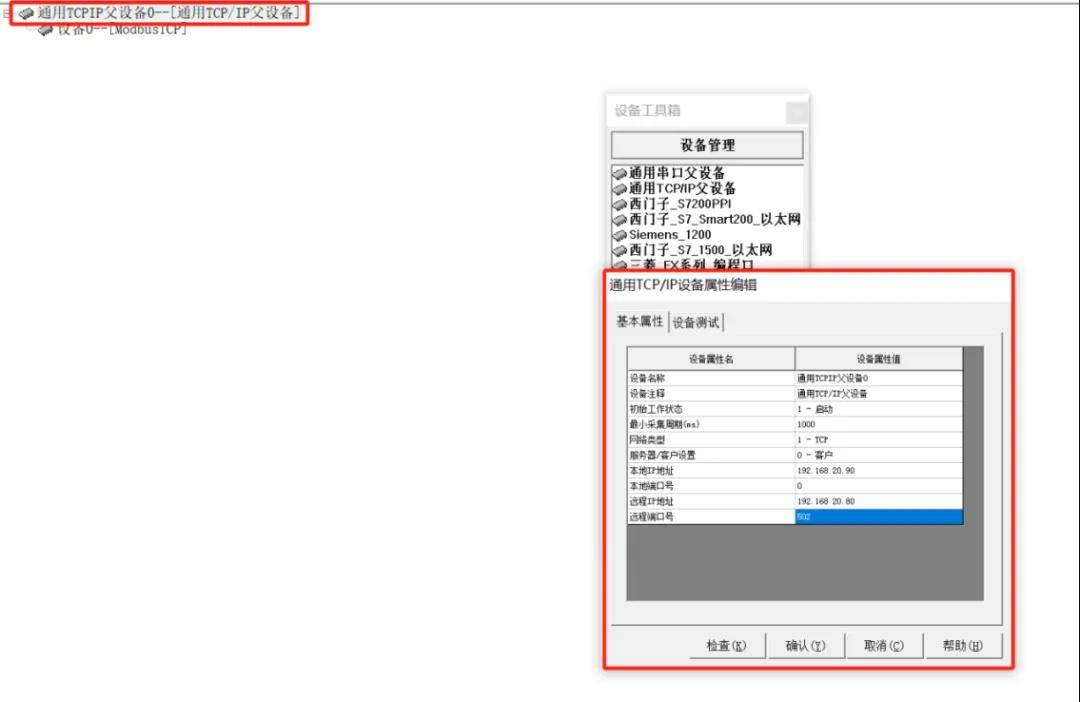Screen dimensions: 1080x702
Task: Click the 通用串口父设备 device icon
Action: pyautogui.click(x=619, y=174)
